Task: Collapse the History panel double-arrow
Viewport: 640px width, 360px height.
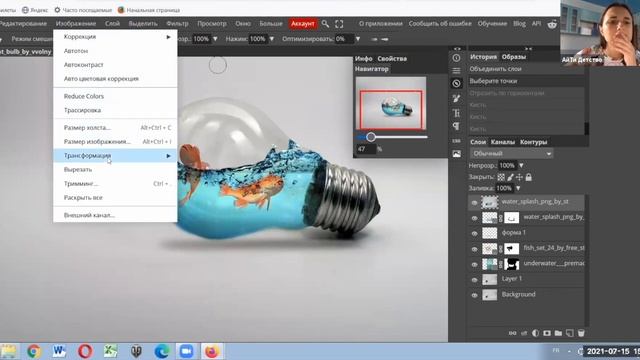Action: click(x=529, y=49)
